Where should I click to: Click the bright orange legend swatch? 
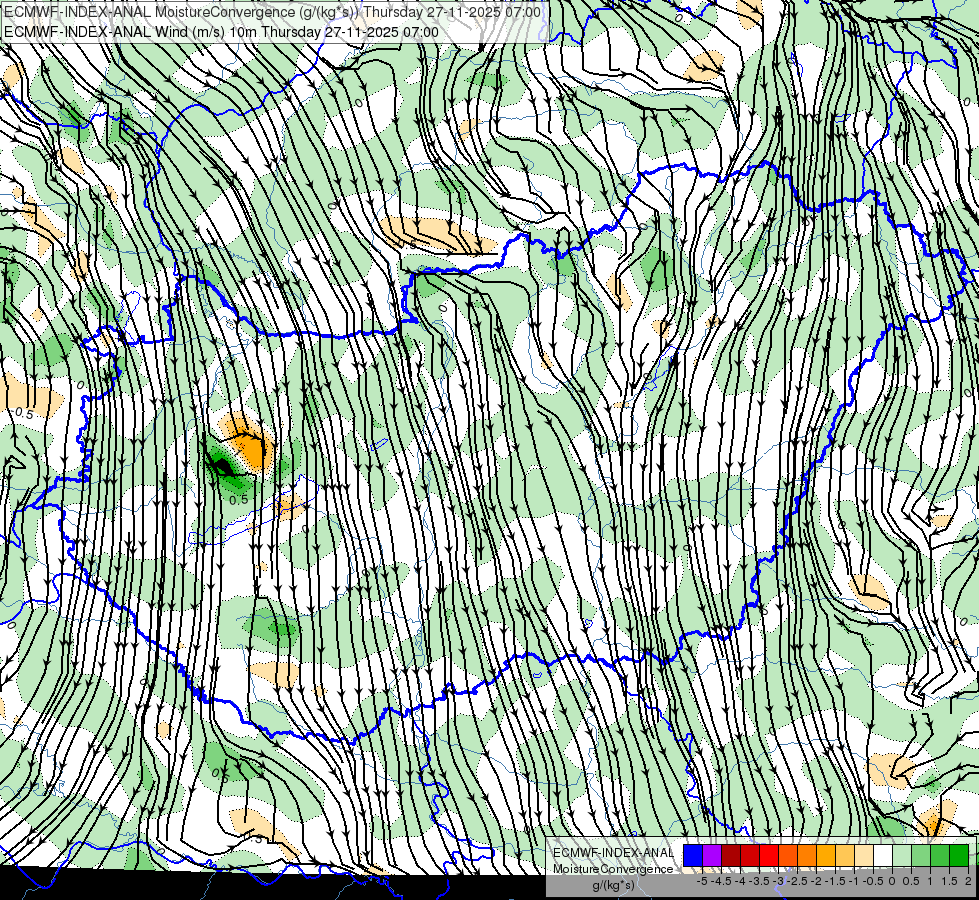point(807,855)
